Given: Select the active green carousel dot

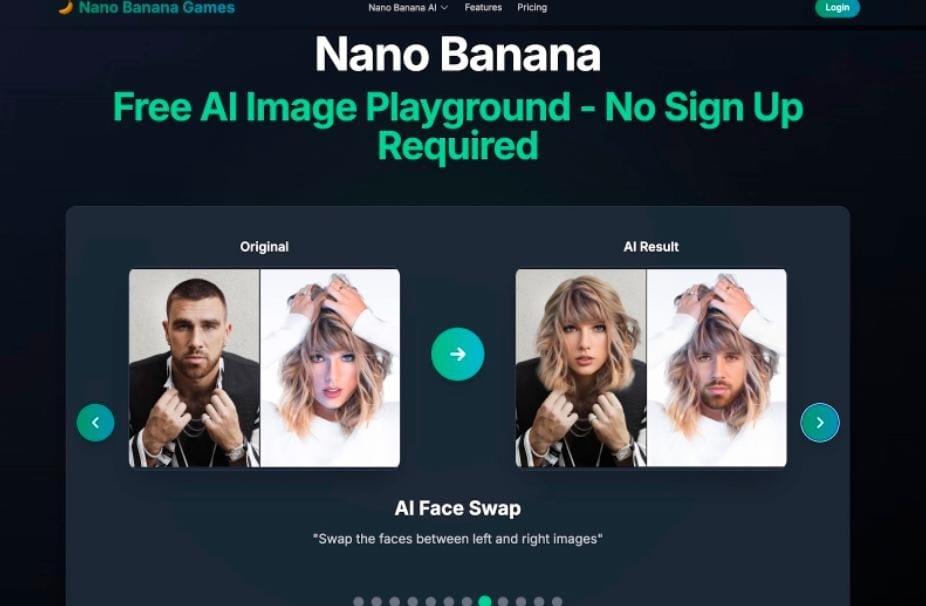Looking at the screenshot, I should 485,601.
